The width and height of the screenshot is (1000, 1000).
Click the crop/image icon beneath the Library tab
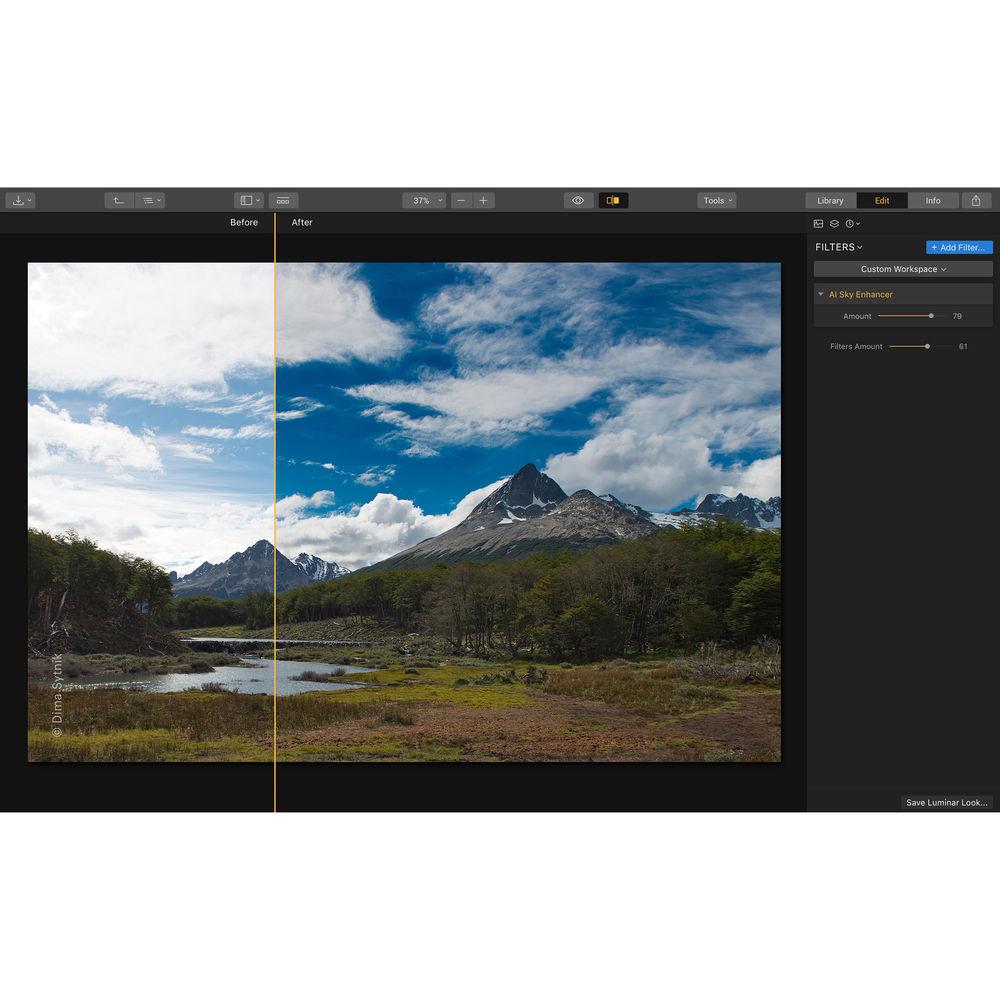818,223
